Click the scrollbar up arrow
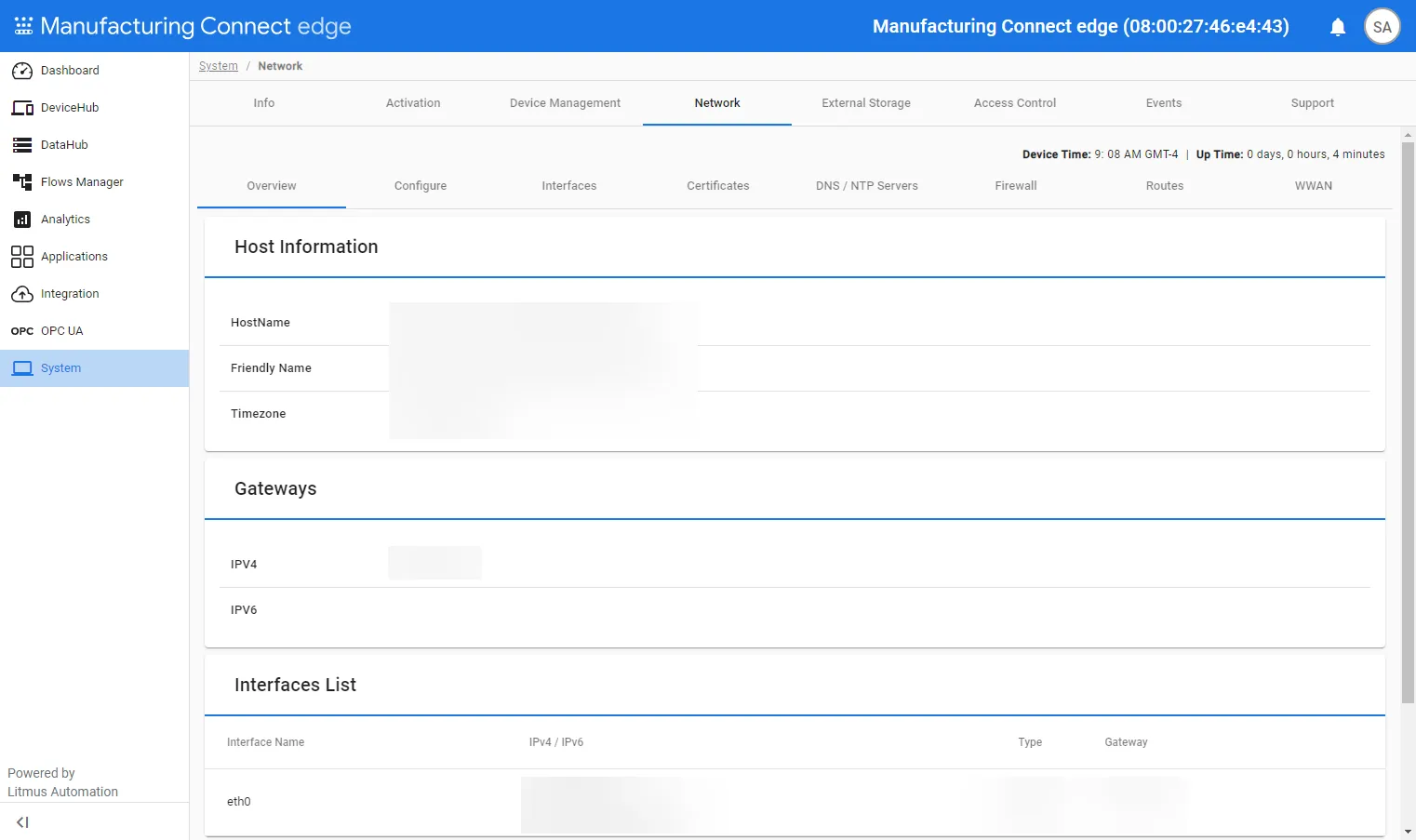Viewport: 1416px width, 840px height. click(1408, 135)
